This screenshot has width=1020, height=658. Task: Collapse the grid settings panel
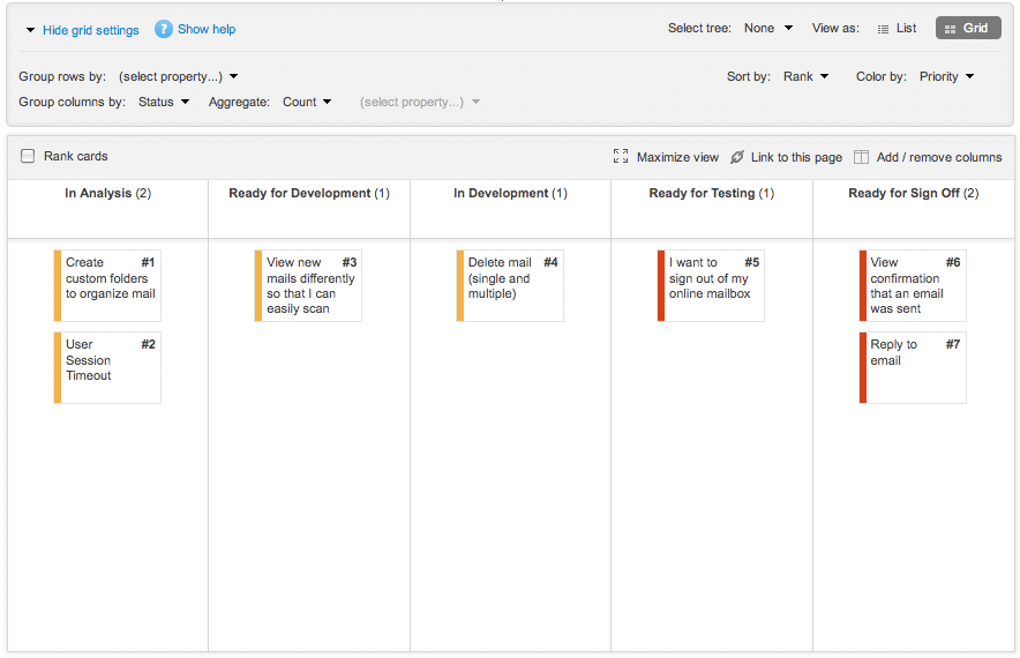(x=82, y=30)
